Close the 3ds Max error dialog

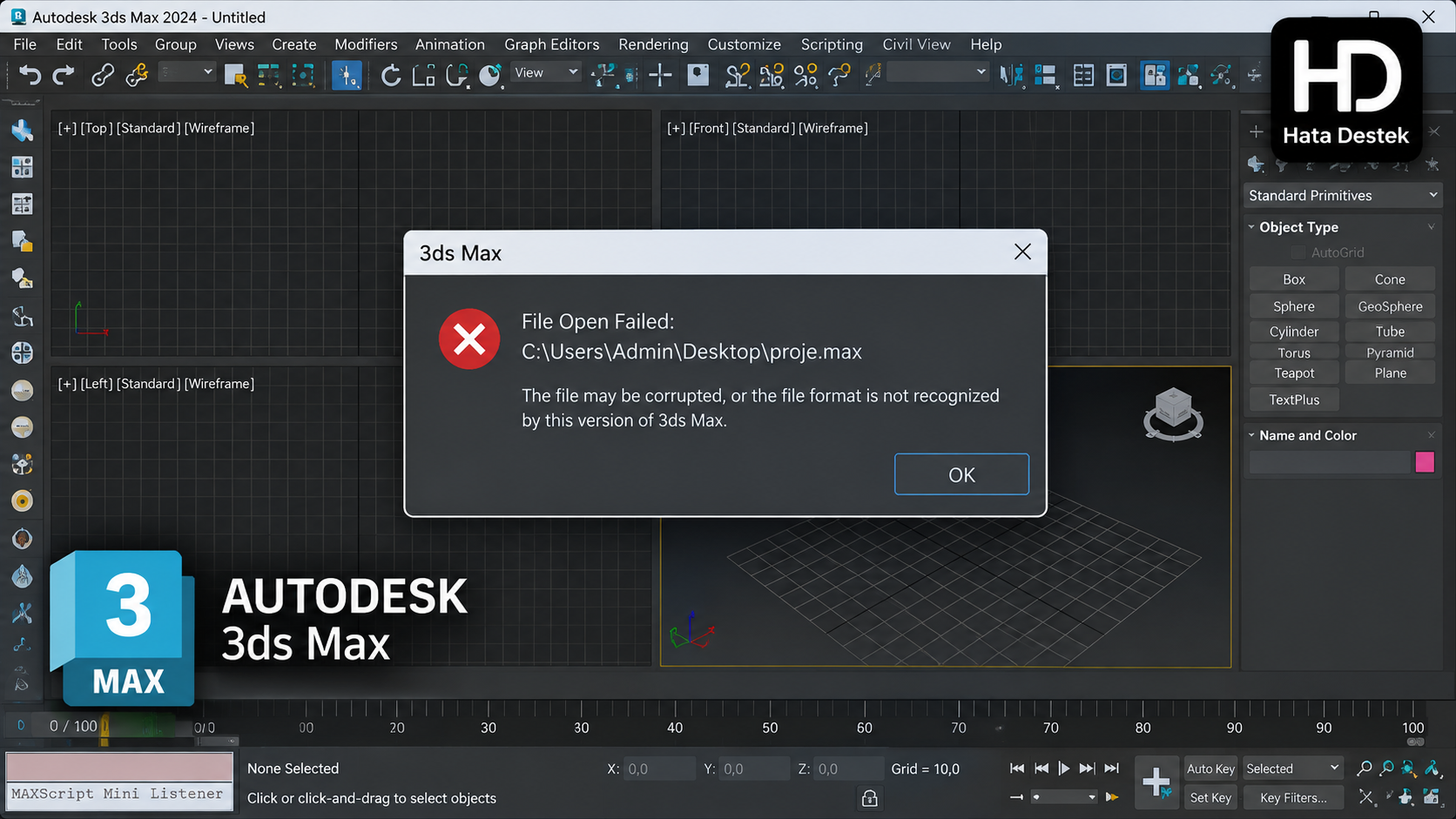pyautogui.click(x=1022, y=252)
